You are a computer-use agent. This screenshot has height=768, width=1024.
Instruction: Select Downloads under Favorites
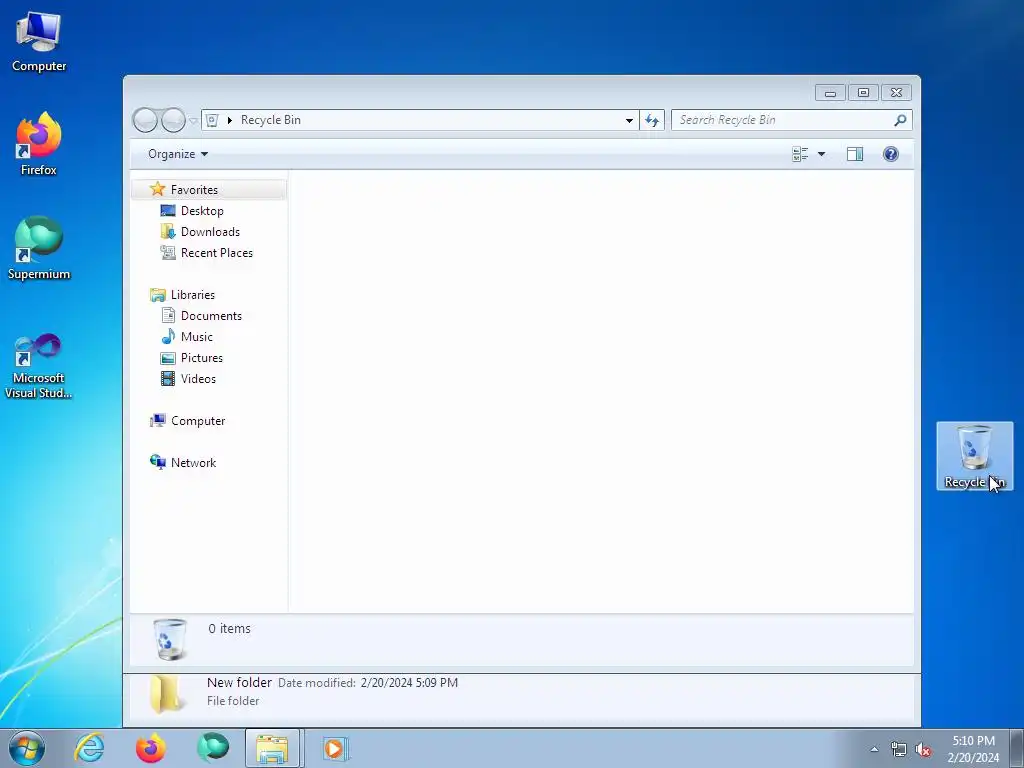[x=210, y=232]
